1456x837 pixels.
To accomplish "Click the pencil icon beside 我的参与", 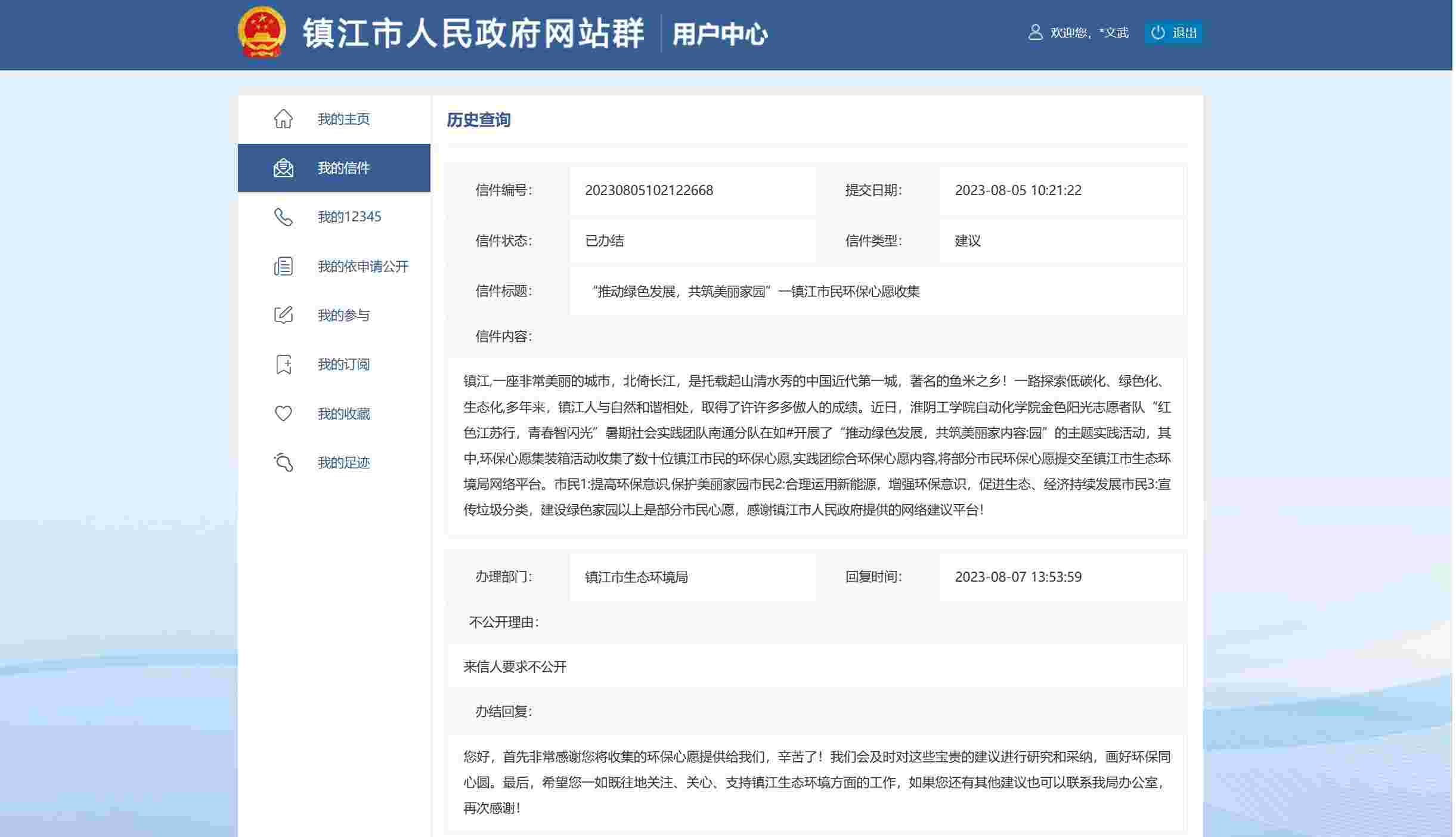I will [x=284, y=315].
